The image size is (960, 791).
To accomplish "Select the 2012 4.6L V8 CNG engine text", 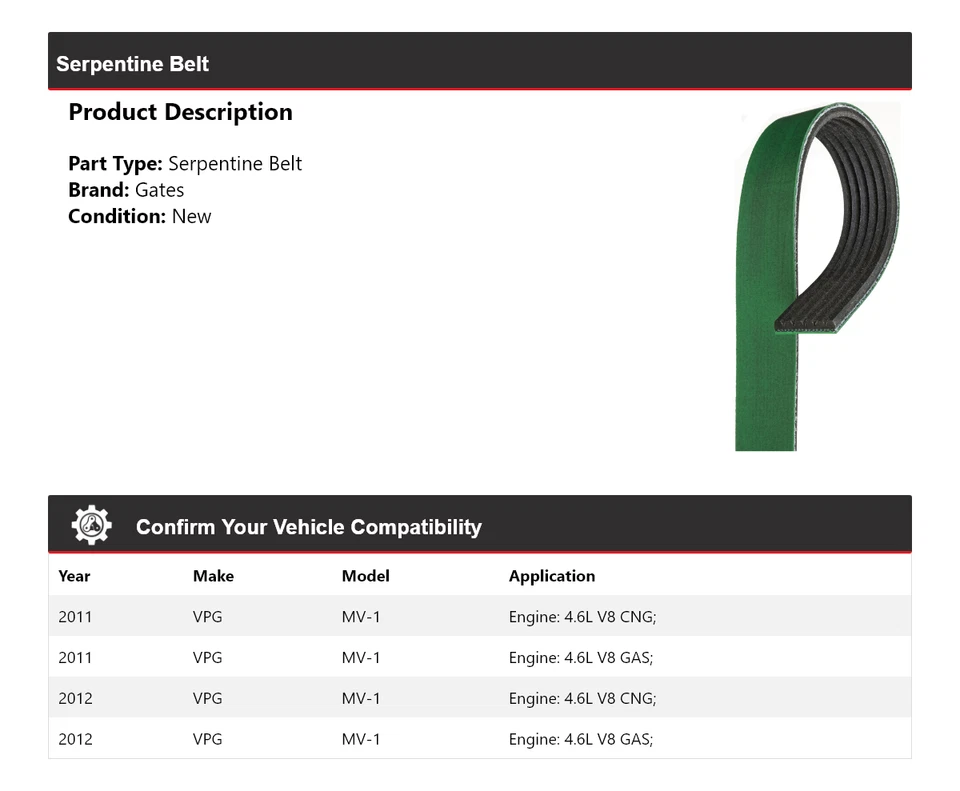I will point(582,698).
